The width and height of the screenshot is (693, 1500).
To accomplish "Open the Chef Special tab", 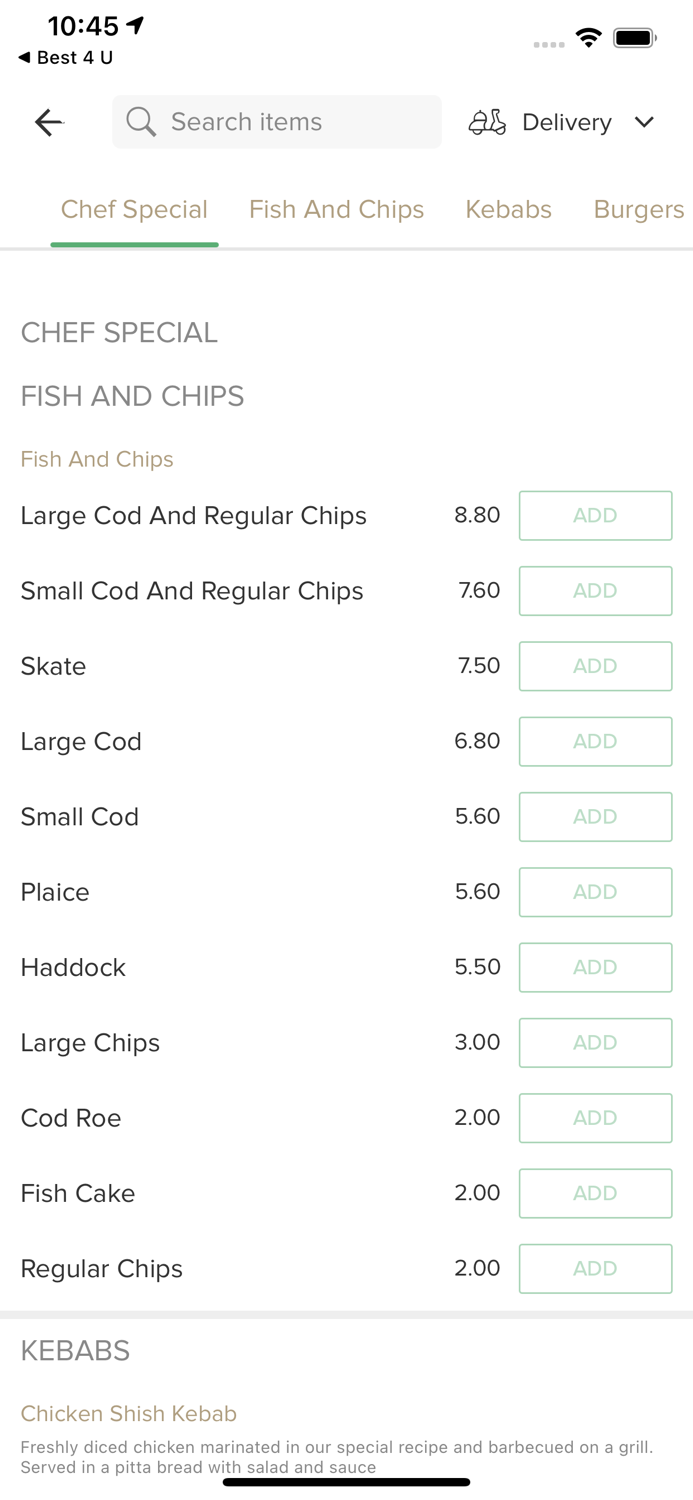I will tap(134, 210).
